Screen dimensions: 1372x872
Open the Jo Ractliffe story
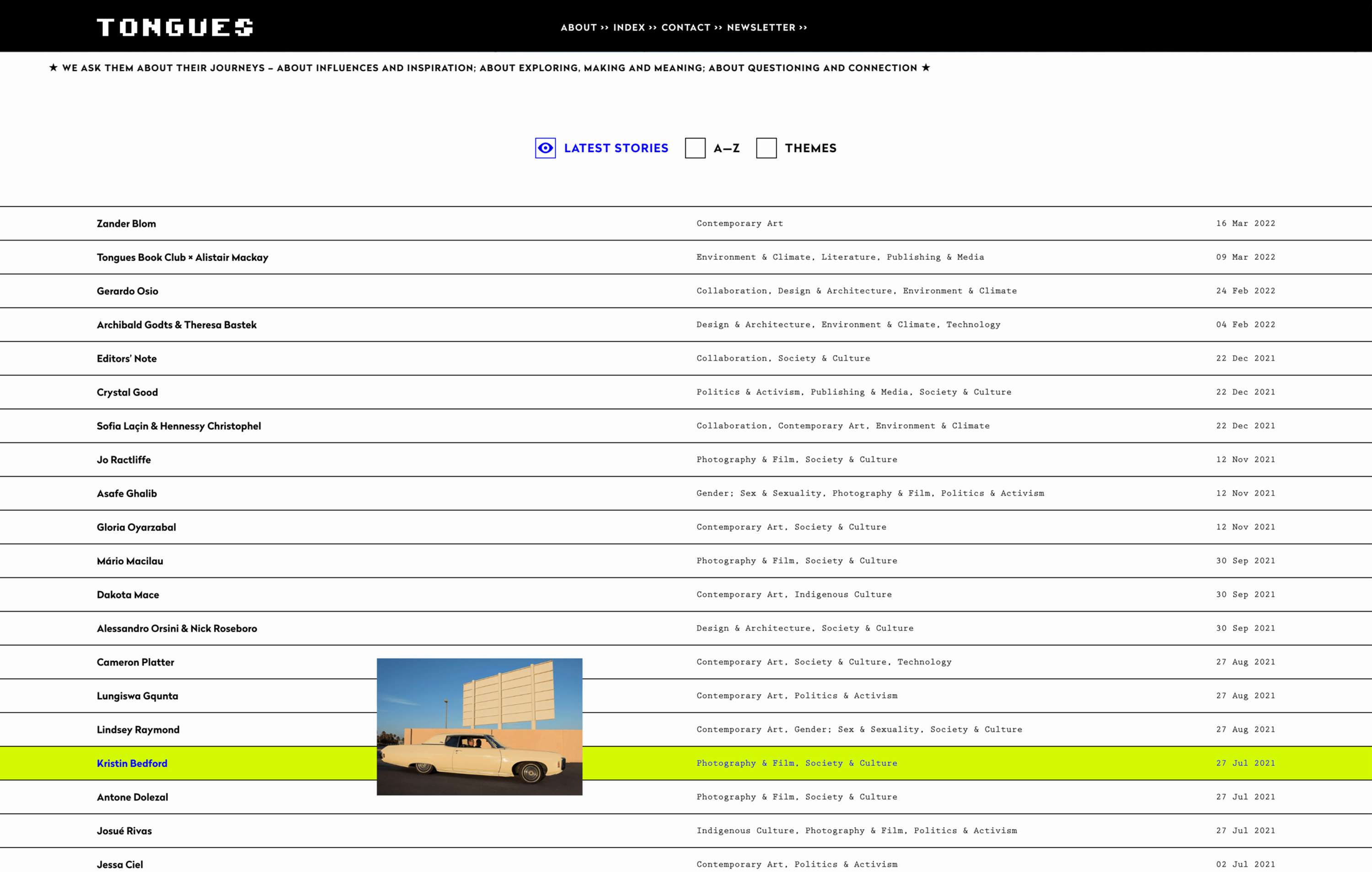coord(123,460)
